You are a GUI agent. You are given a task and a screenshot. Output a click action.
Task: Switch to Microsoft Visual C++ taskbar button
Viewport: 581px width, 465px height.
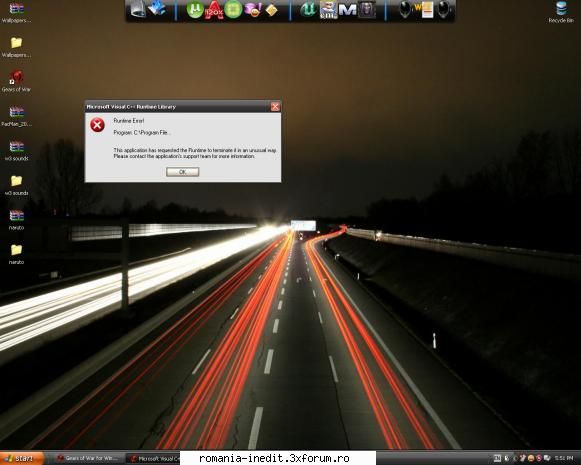154,459
